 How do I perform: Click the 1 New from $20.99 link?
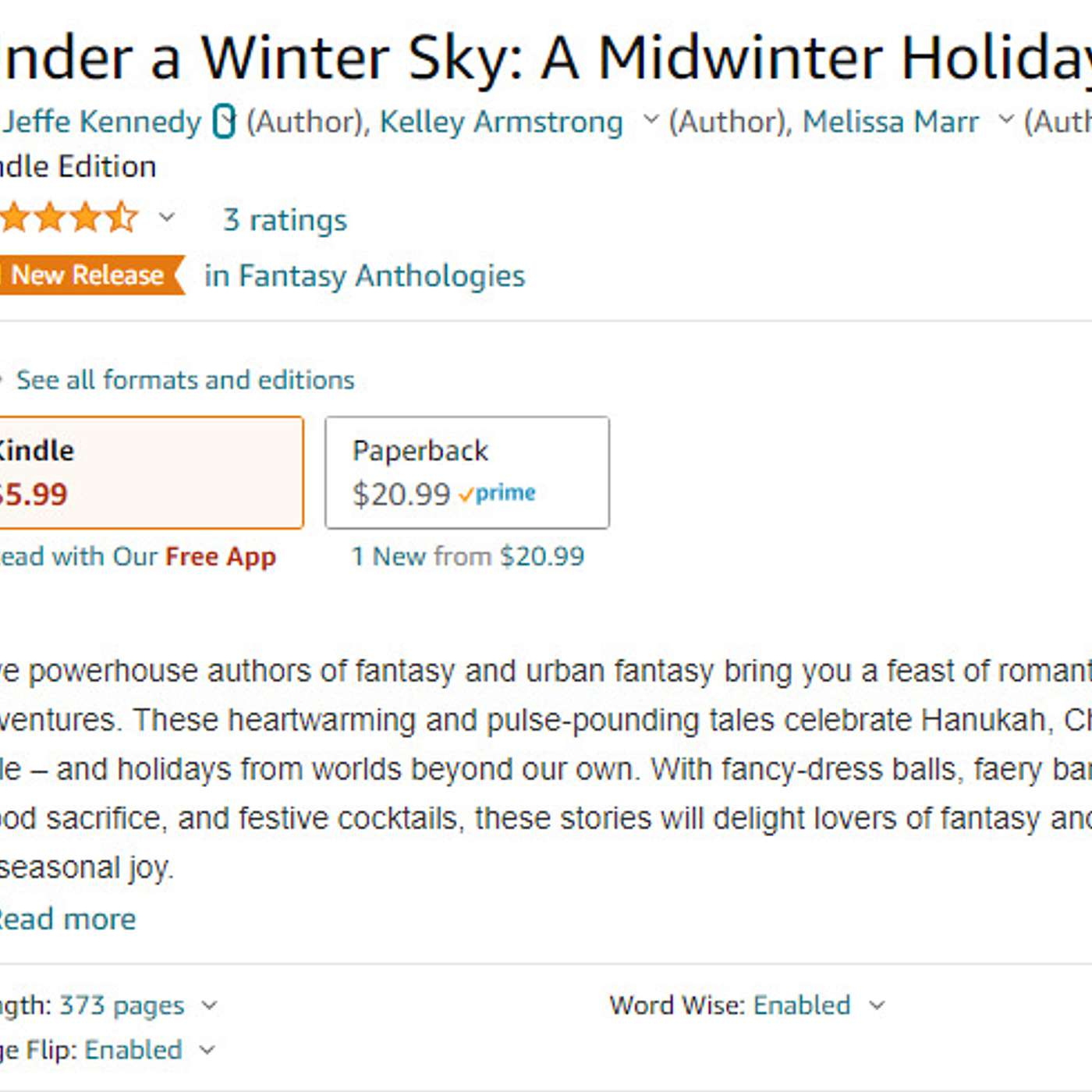click(468, 556)
